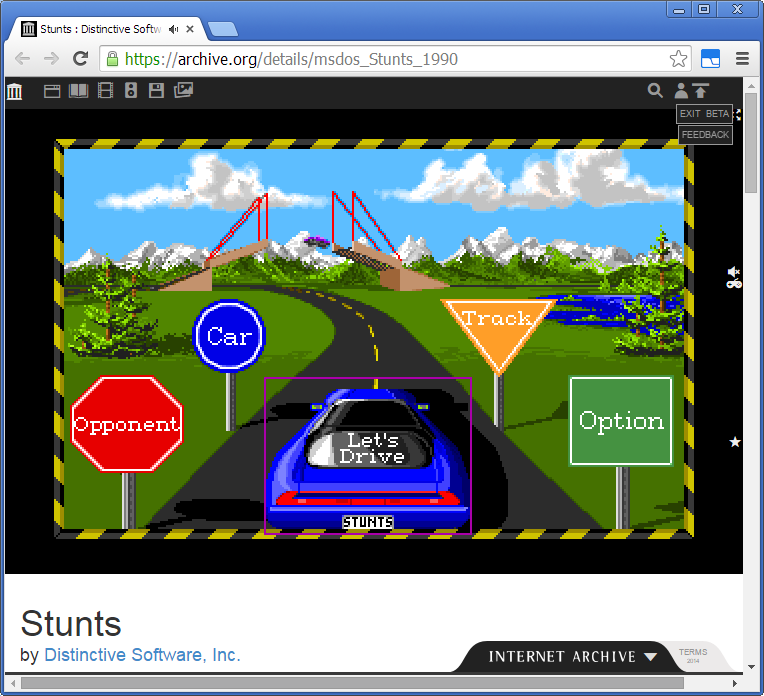Viewport: 764px width, 696px height.
Task: Open the Images photo icon
Action: point(183,90)
